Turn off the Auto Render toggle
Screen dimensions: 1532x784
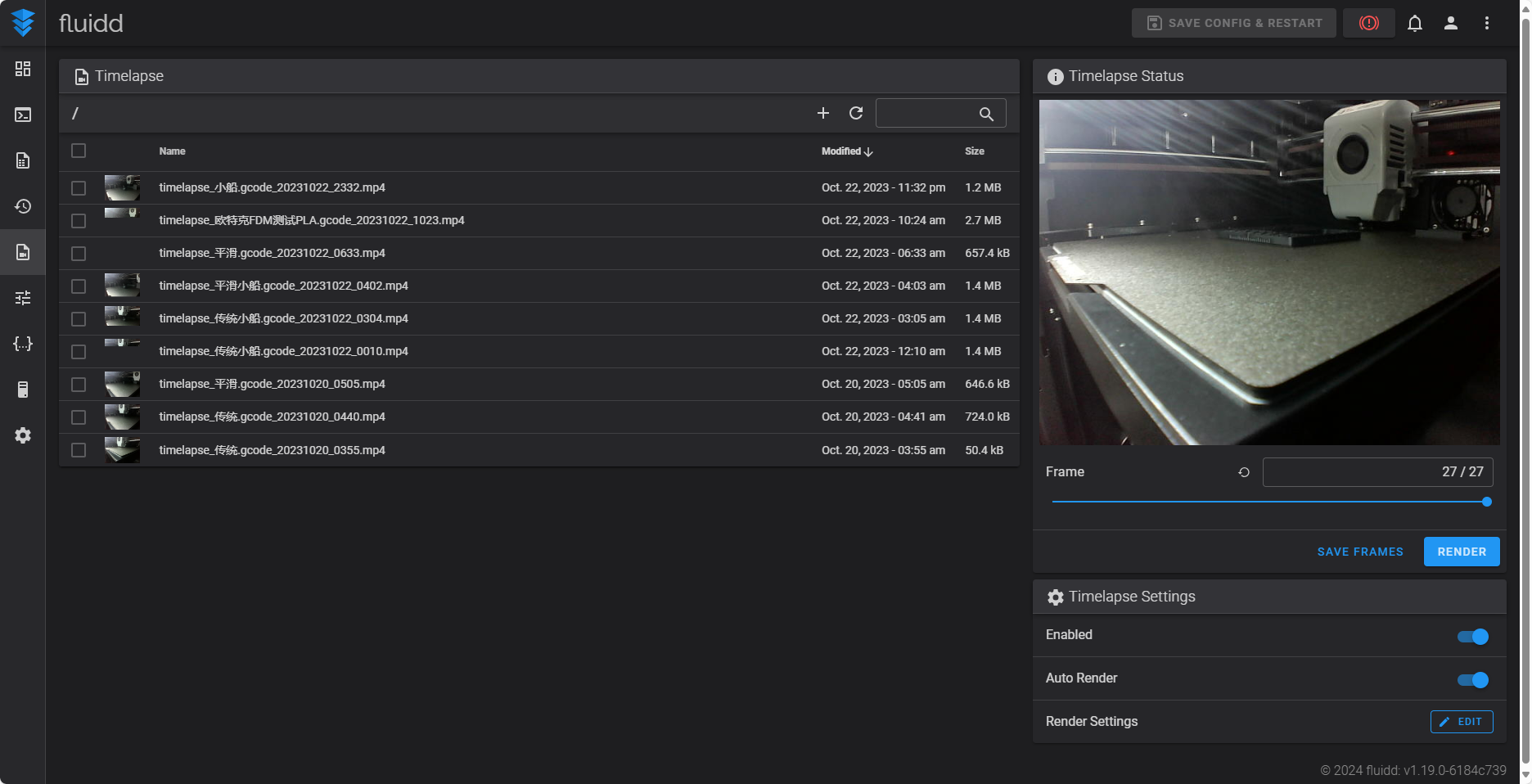click(1472, 680)
